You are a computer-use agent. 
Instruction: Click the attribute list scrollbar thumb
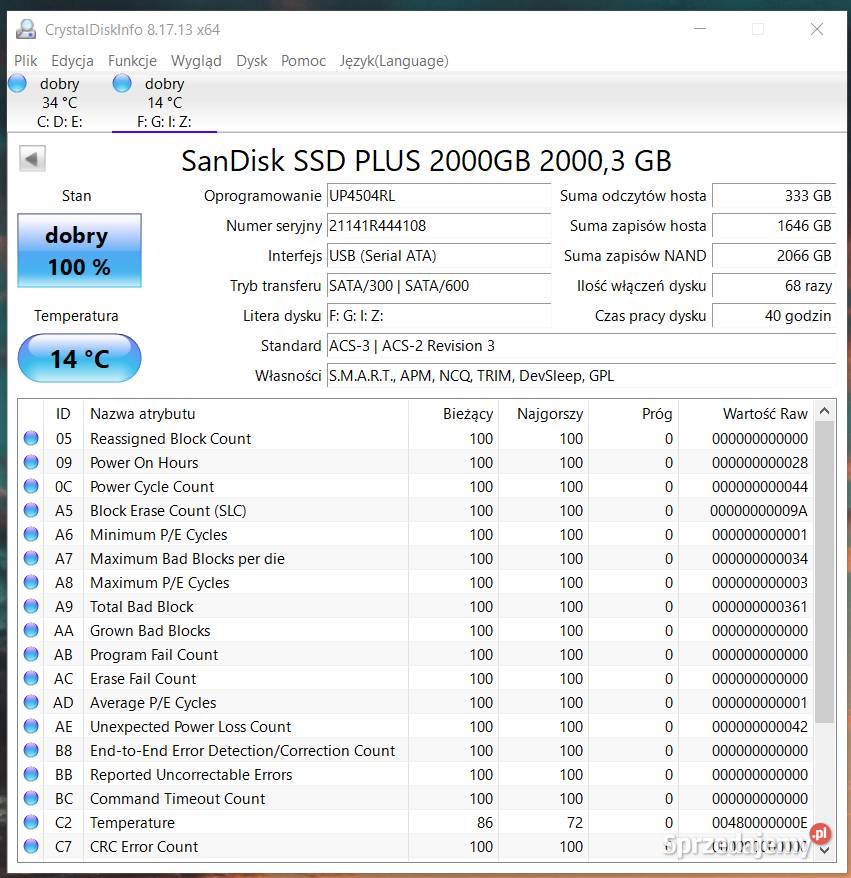824,572
